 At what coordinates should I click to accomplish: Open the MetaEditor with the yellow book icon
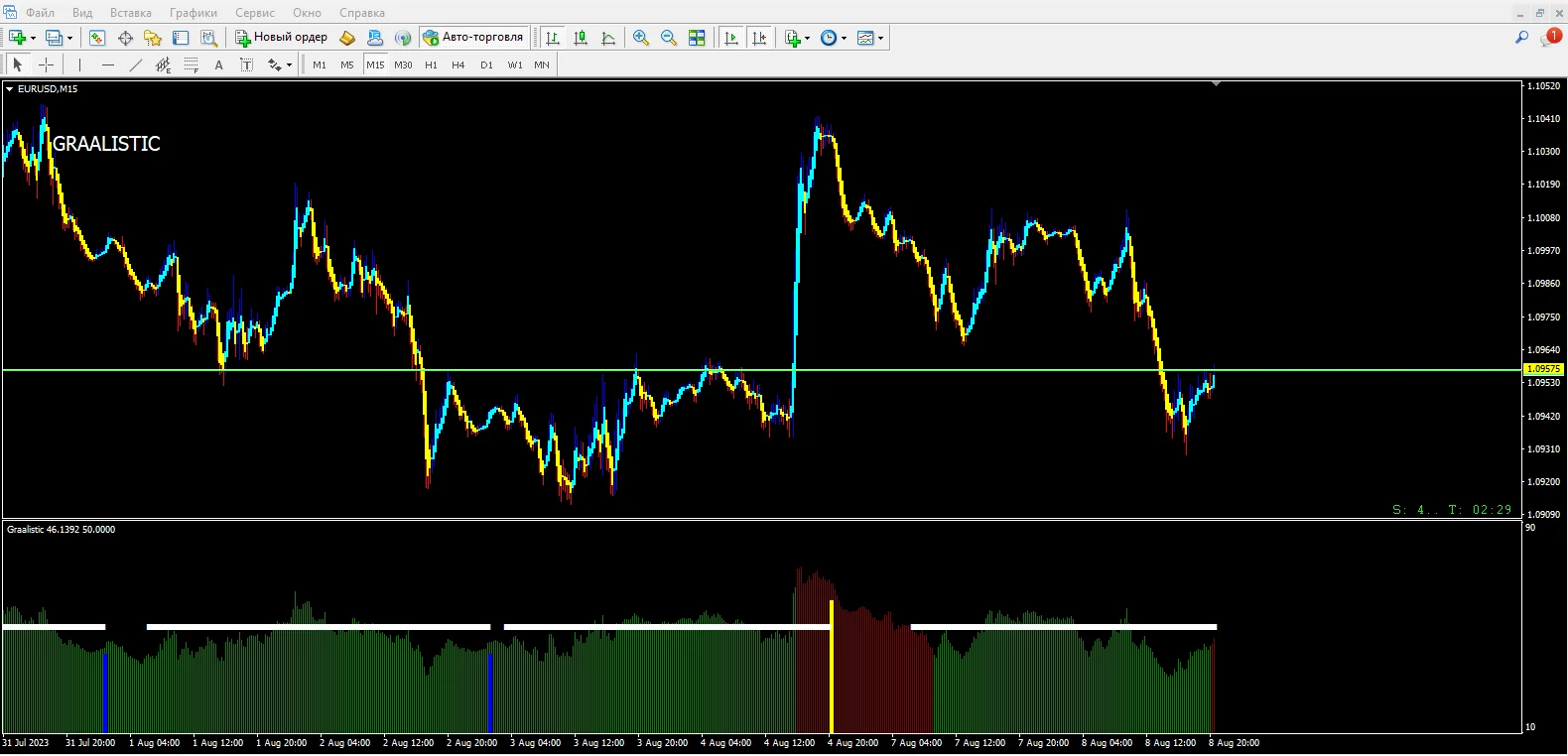click(x=347, y=38)
